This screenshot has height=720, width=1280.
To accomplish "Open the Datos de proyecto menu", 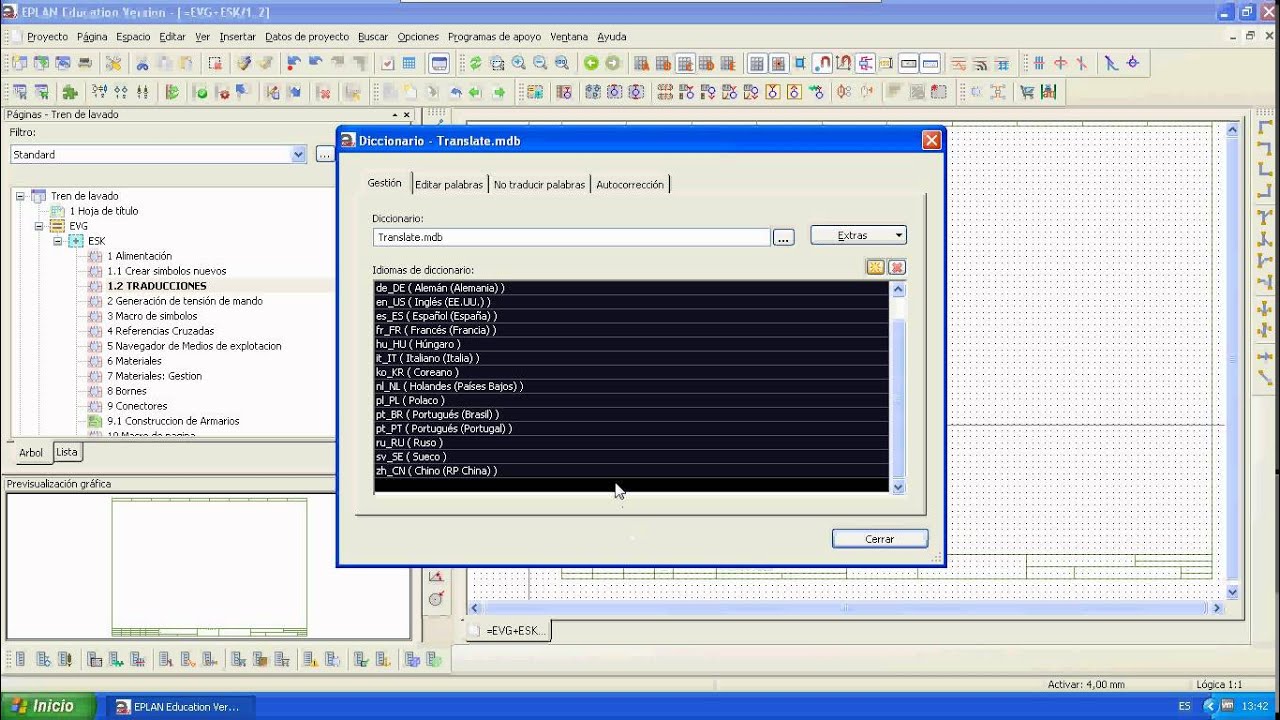I will pyautogui.click(x=307, y=37).
